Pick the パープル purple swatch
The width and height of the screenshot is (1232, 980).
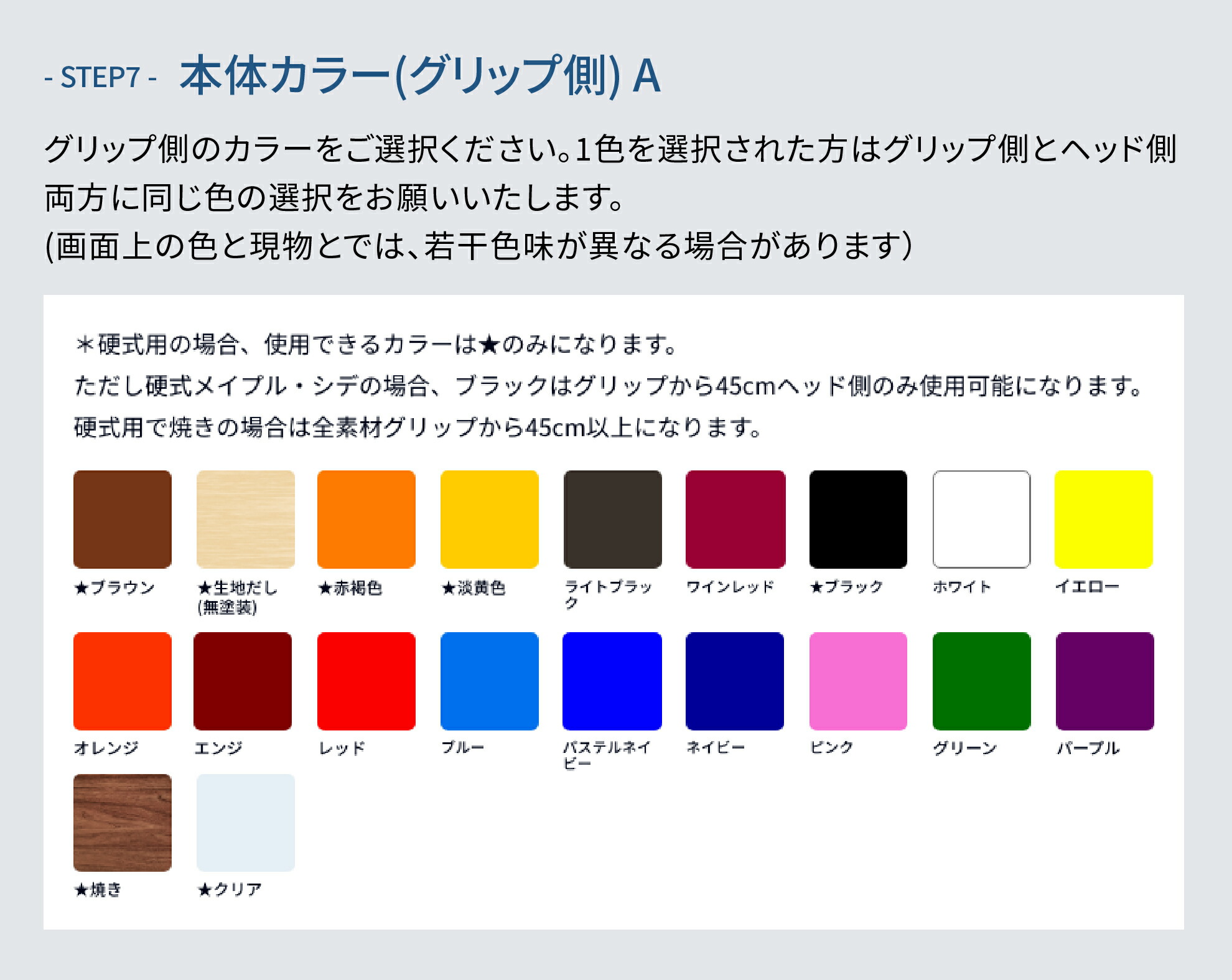point(1105,681)
